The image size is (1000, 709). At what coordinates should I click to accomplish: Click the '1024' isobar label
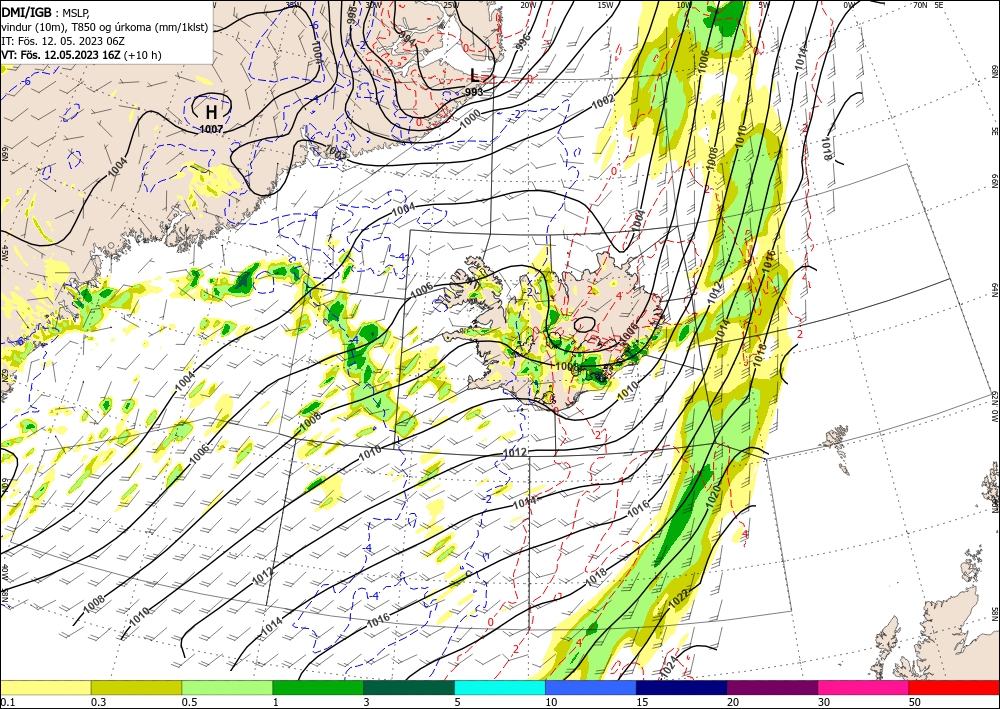667,666
